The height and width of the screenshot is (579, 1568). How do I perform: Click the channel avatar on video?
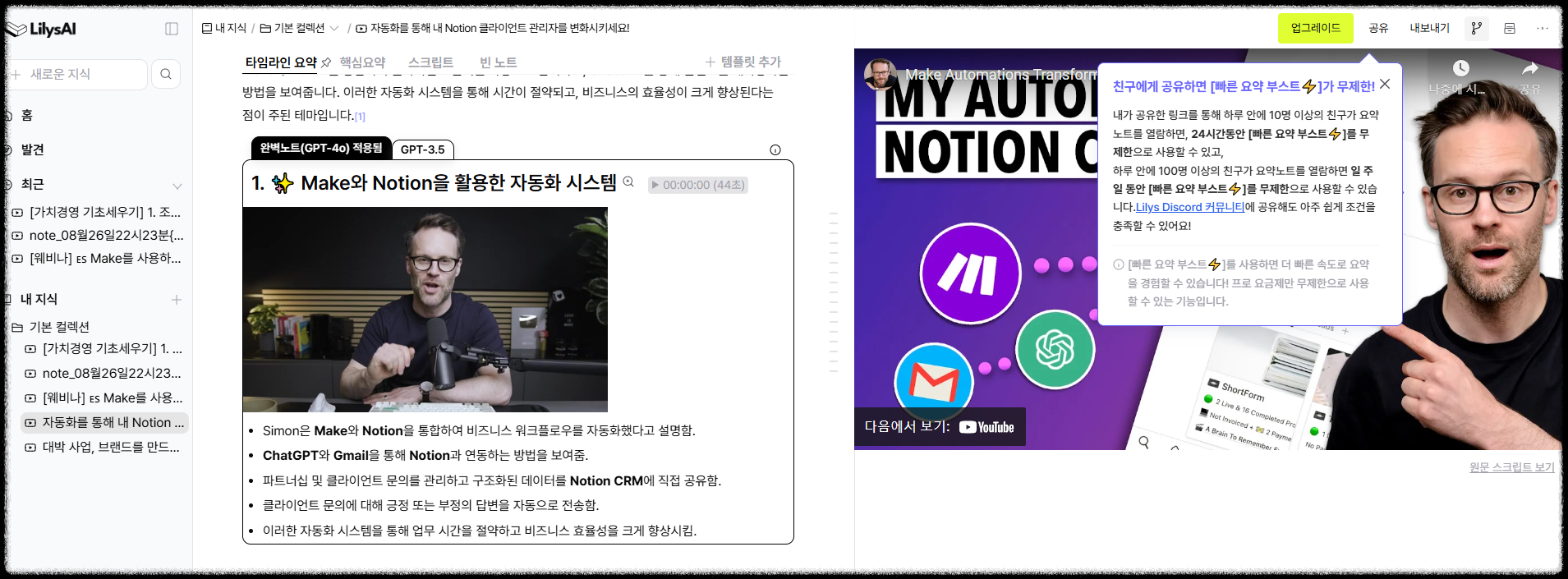click(x=880, y=74)
